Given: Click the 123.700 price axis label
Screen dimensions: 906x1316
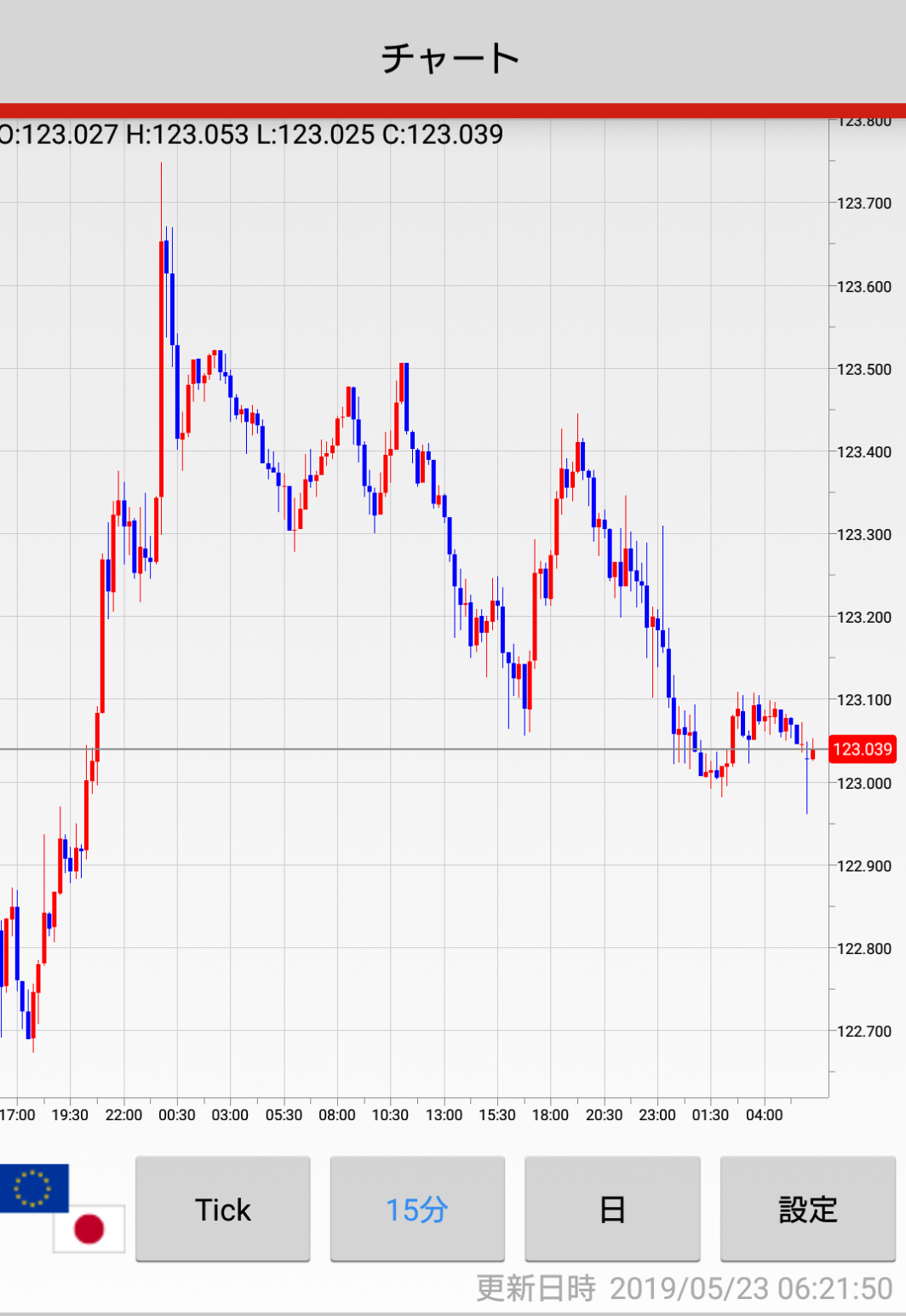Looking at the screenshot, I should pos(863,204).
